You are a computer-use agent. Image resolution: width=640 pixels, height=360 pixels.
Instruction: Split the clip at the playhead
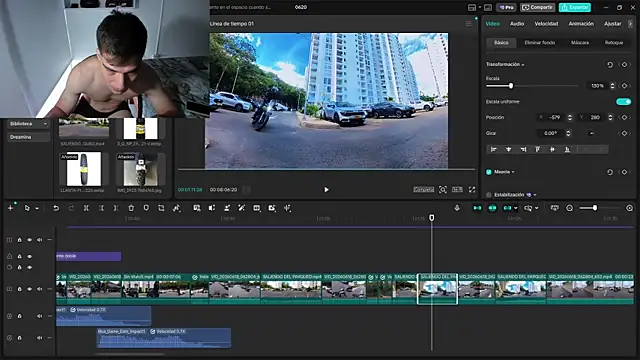point(86,208)
